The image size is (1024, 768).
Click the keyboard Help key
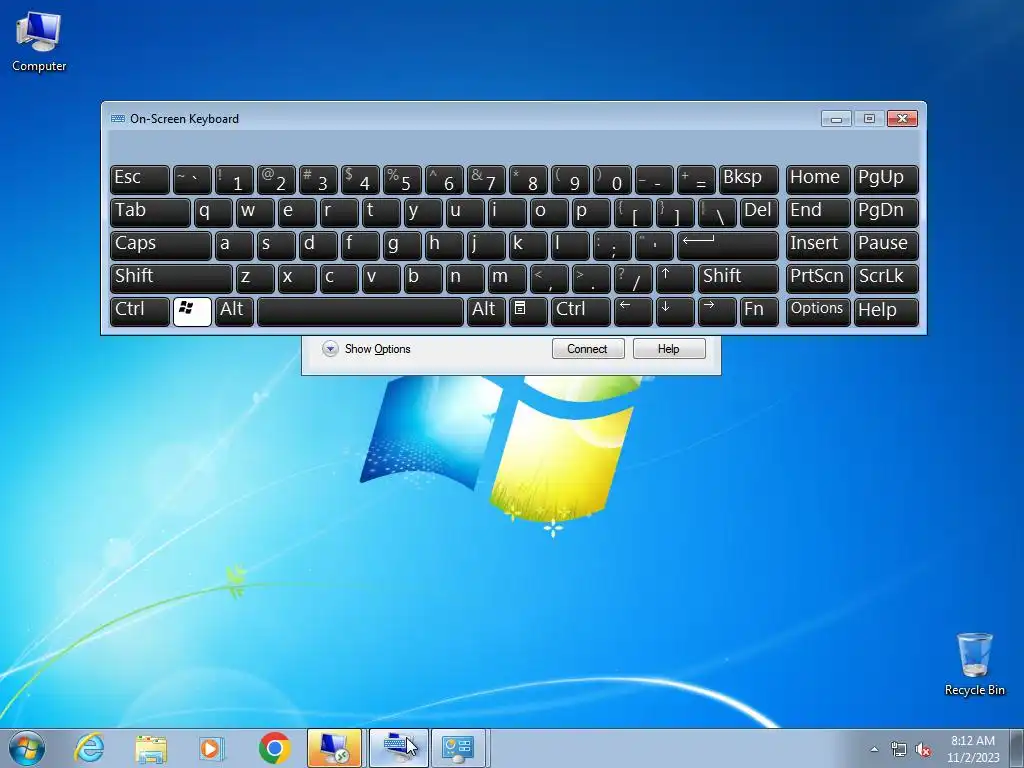[x=886, y=311]
